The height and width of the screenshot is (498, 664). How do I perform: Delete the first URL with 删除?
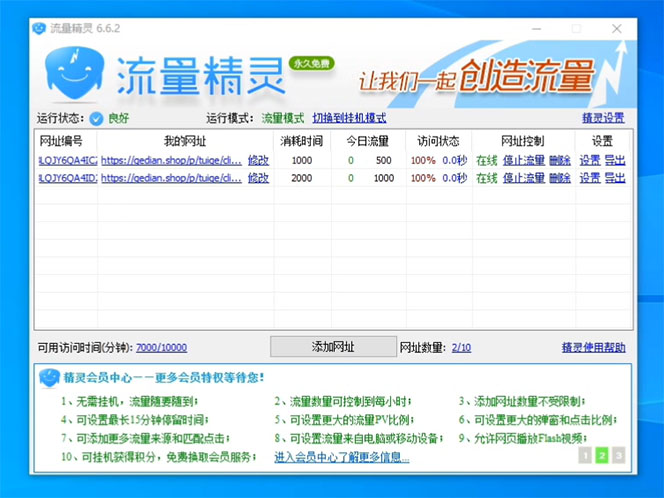(559, 160)
